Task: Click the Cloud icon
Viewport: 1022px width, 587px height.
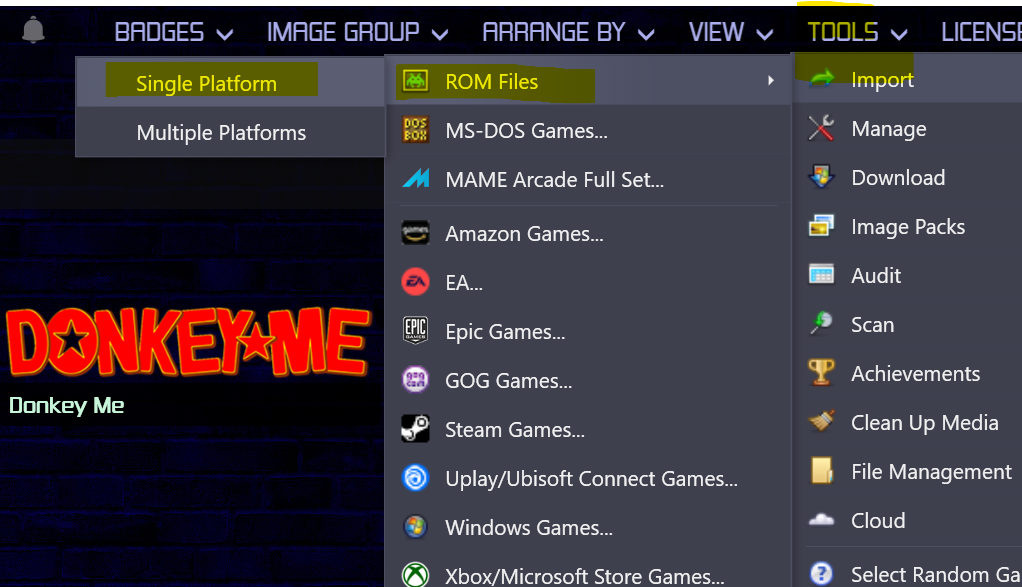Action: pyautogui.click(x=821, y=519)
